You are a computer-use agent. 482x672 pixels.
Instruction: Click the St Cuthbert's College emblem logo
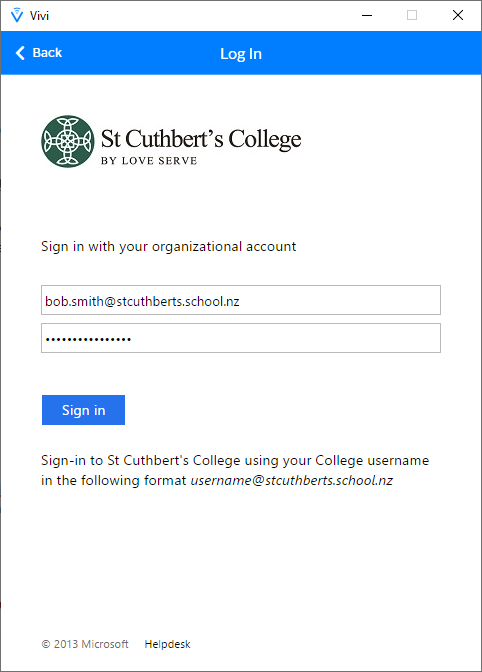68,141
